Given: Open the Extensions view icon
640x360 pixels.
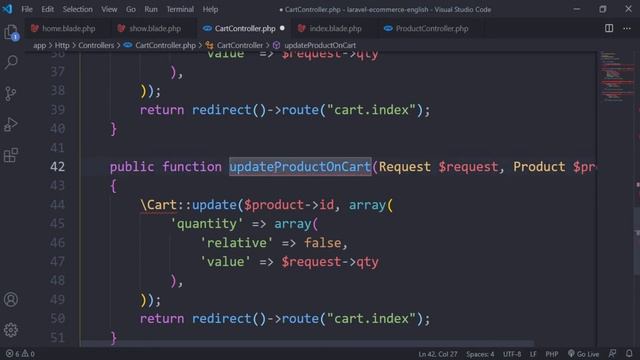Looking at the screenshot, I should (x=11, y=155).
